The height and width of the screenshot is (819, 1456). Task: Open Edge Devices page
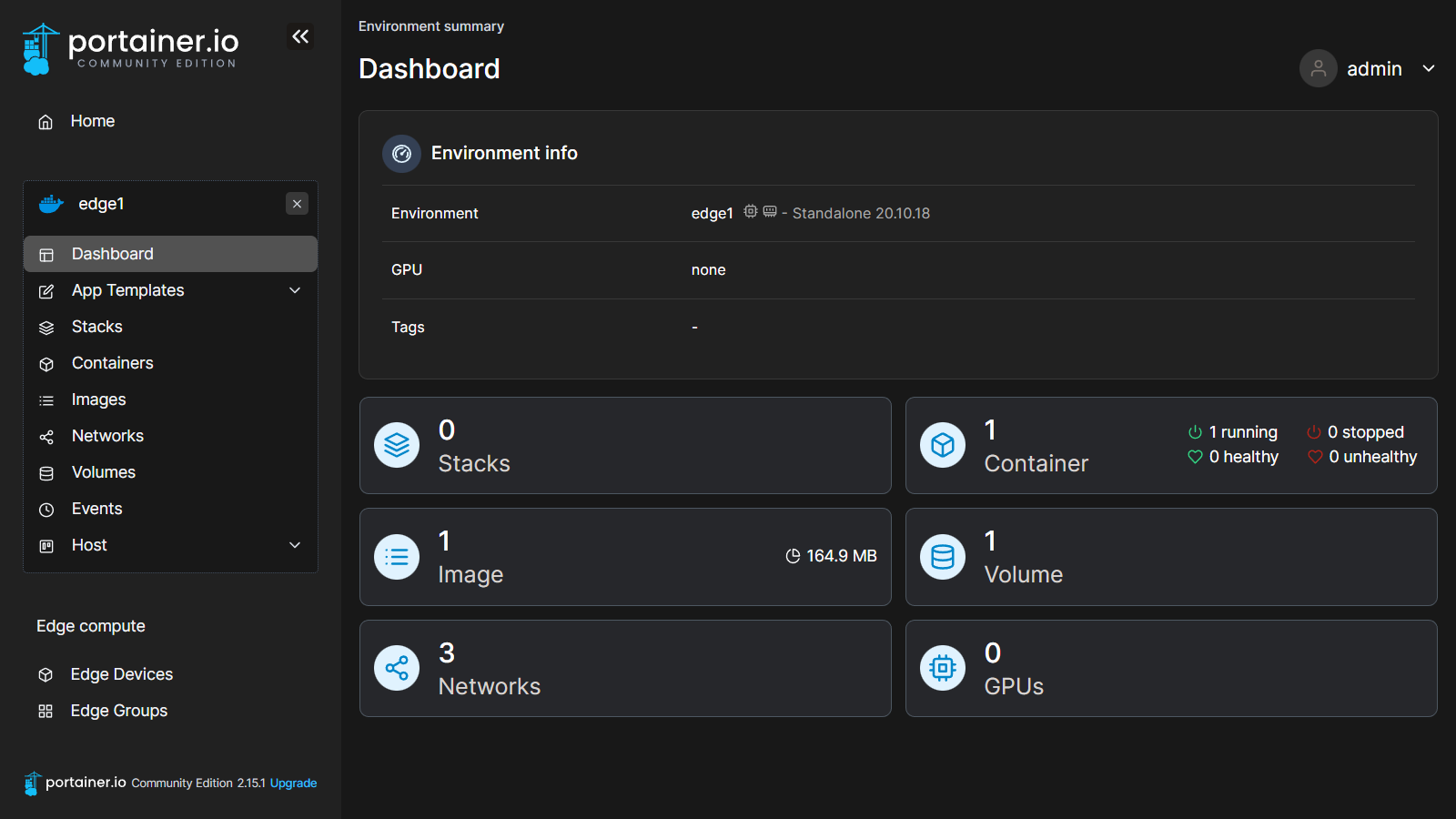click(122, 674)
